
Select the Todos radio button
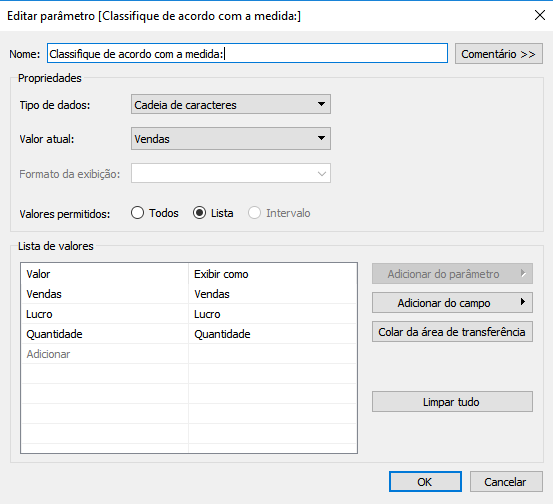[x=137, y=213]
